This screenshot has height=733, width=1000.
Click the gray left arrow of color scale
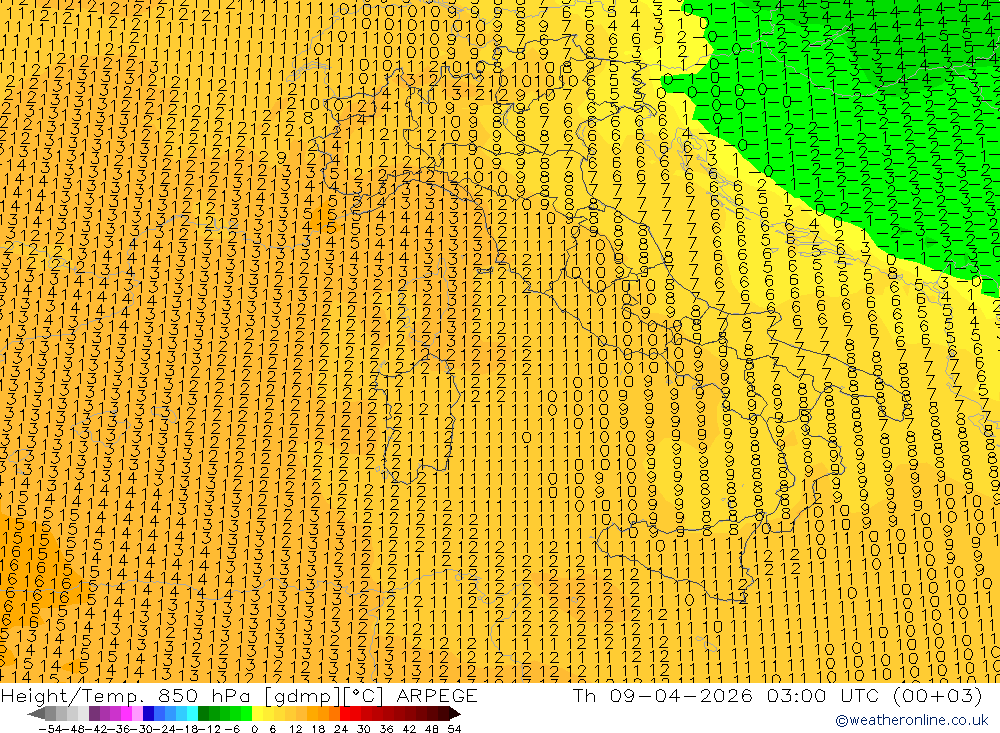[36, 713]
